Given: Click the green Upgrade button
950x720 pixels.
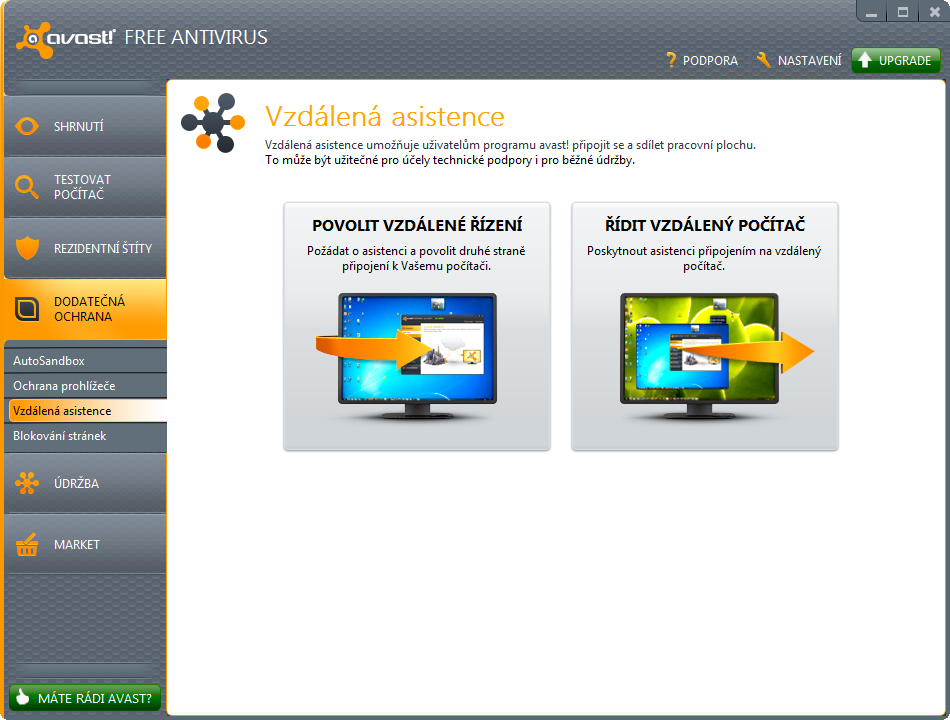Looking at the screenshot, I should tap(895, 61).
